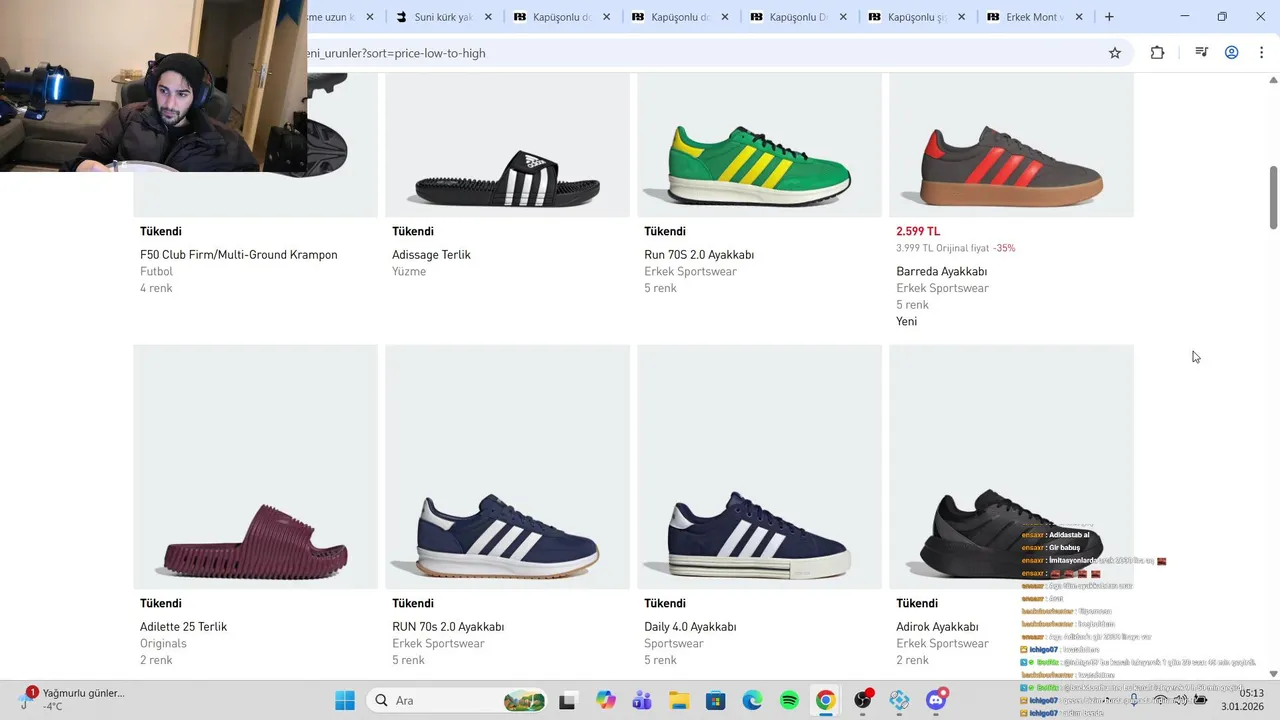The image size is (1280, 720).
Task: Open Task View from the taskbar
Action: [568, 700]
